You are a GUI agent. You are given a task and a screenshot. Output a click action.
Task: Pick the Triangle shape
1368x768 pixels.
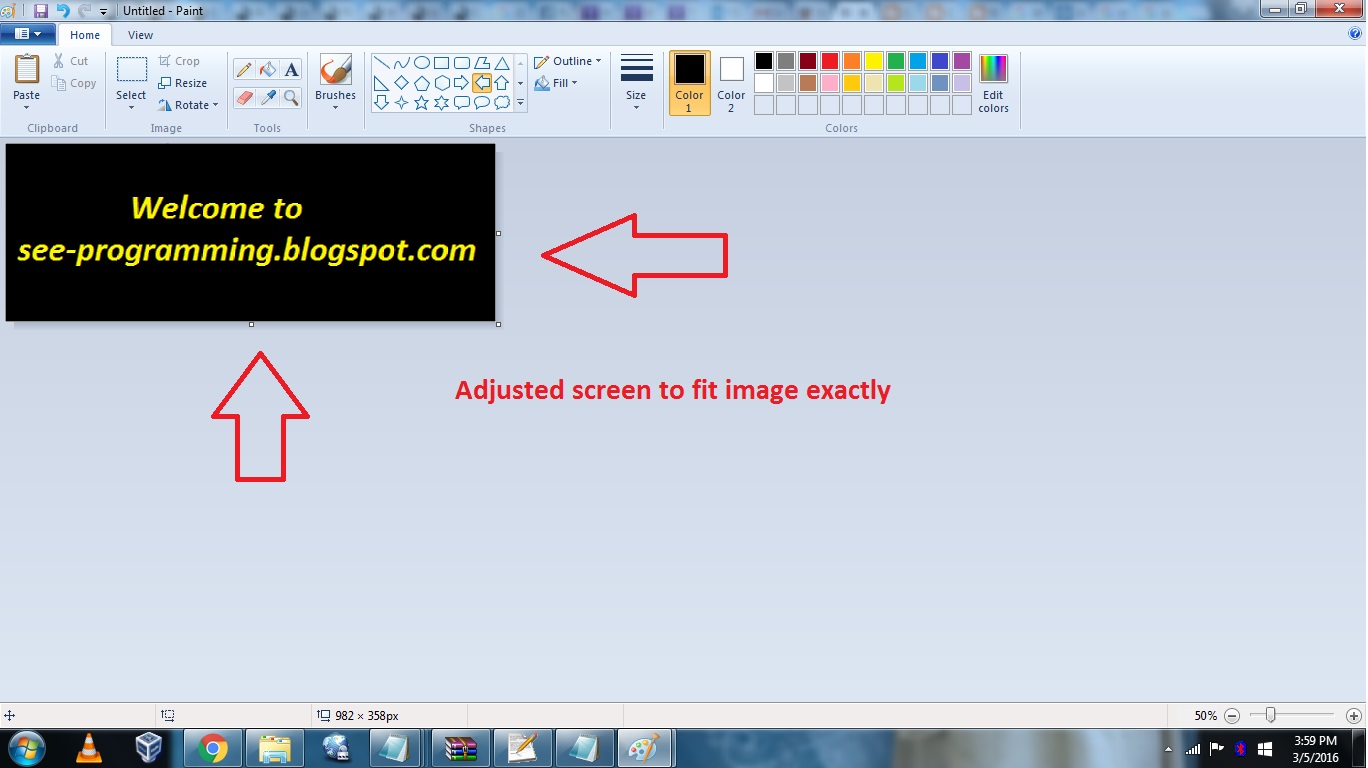pyautogui.click(x=501, y=63)
